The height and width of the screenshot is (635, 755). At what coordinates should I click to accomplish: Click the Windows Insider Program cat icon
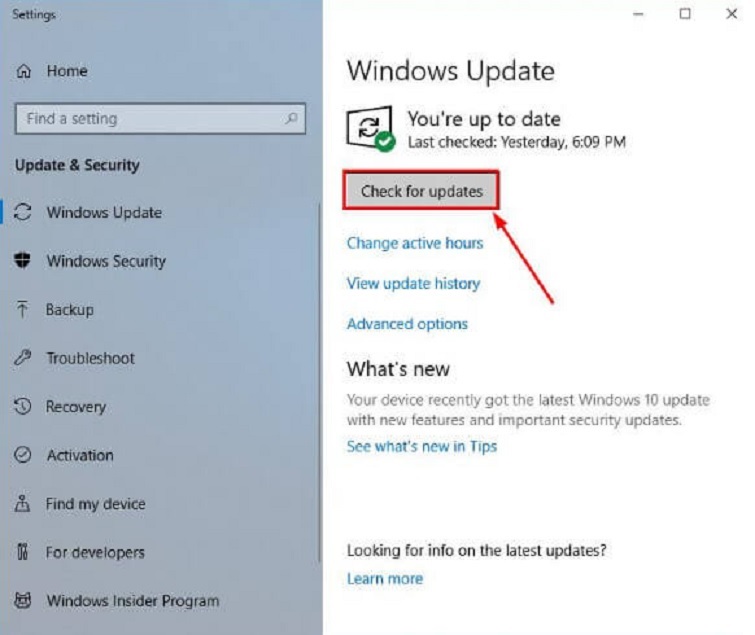(23, 600)
